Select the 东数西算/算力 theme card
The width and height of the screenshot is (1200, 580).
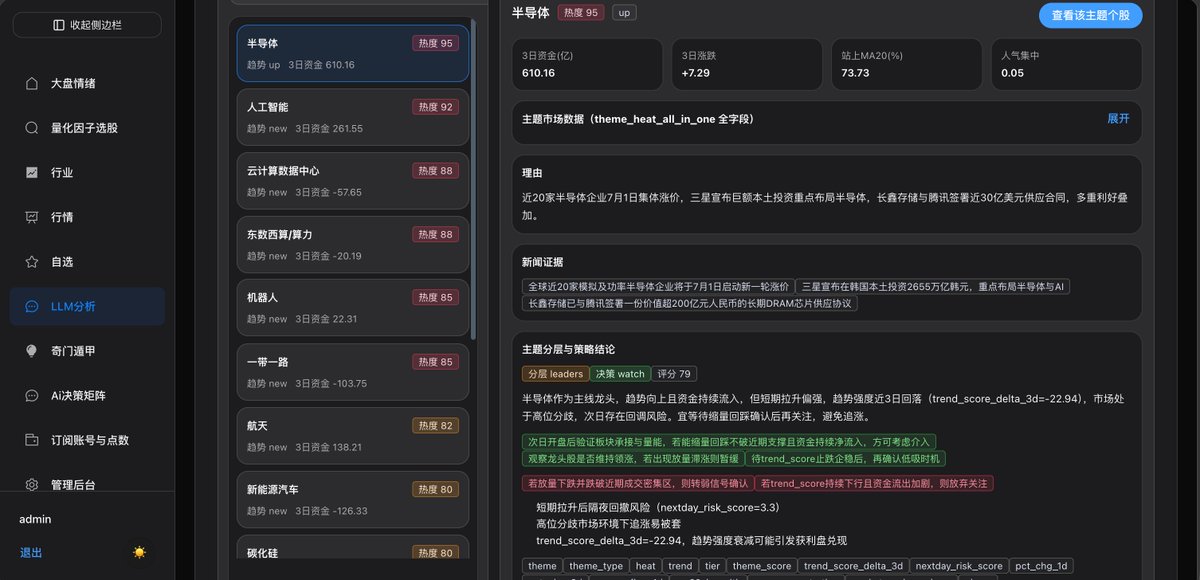353,244
